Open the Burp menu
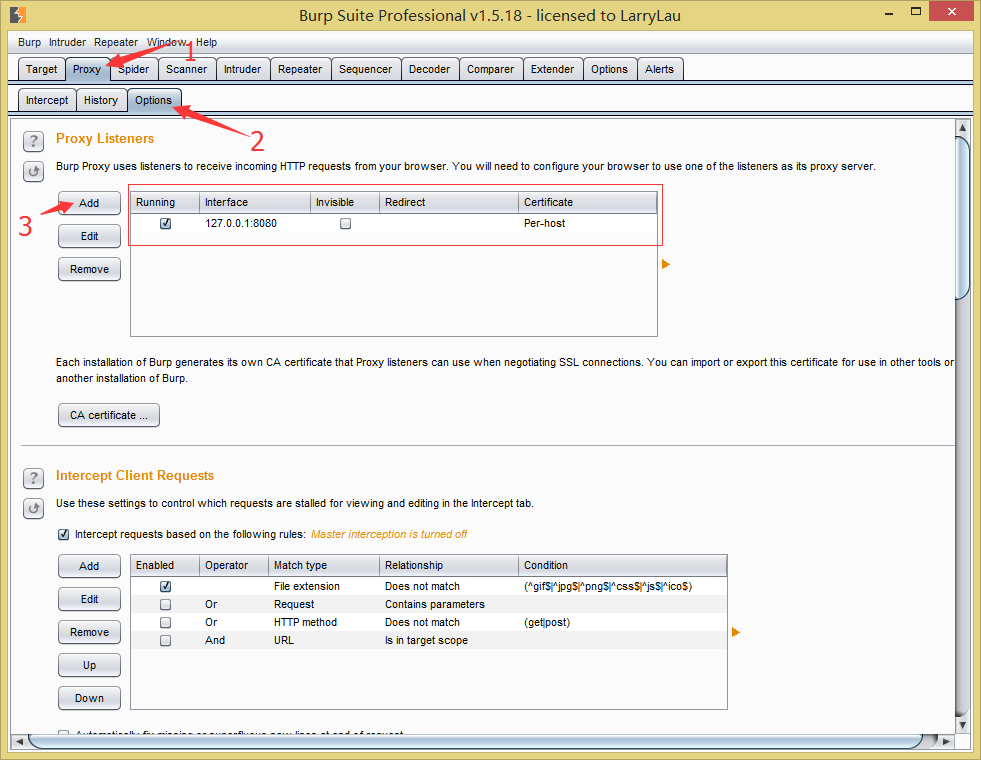Viewport: 981px width, 760px height. pyautogui.click(x=29, y=43)
